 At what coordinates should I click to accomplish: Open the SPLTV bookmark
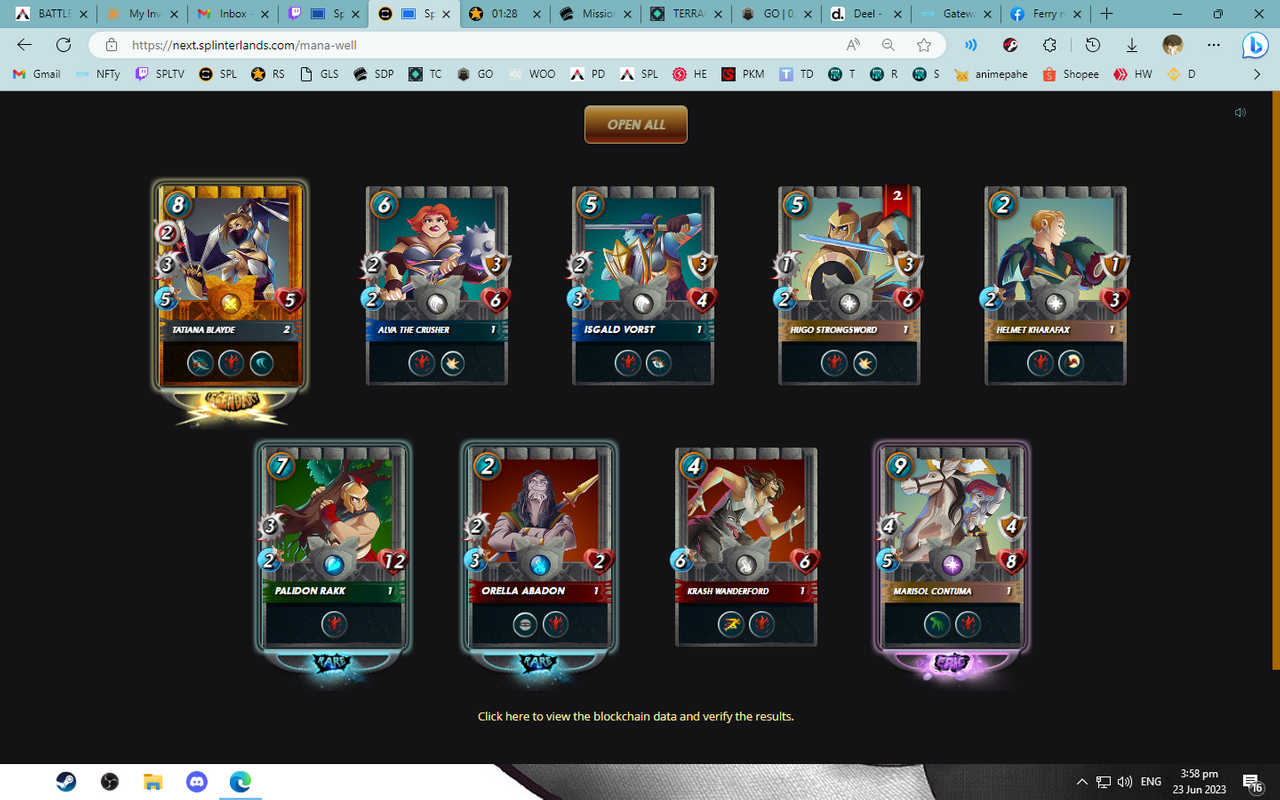point(162,74)
